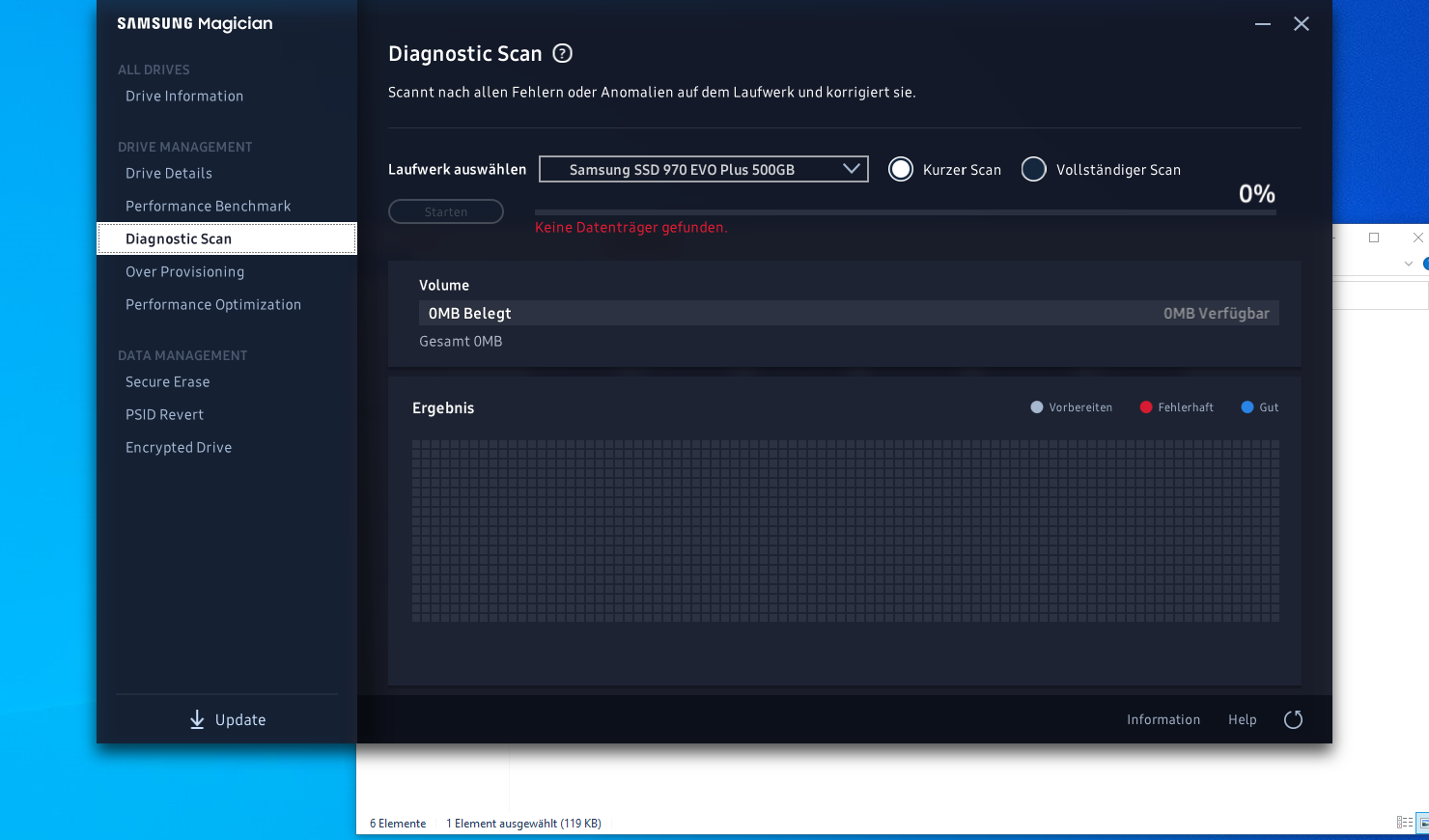Image resolution: width=1429 pixels, height=840 pixels.
Task: Click the Samsung Magician logo
Action: click(x=195, y=23)
